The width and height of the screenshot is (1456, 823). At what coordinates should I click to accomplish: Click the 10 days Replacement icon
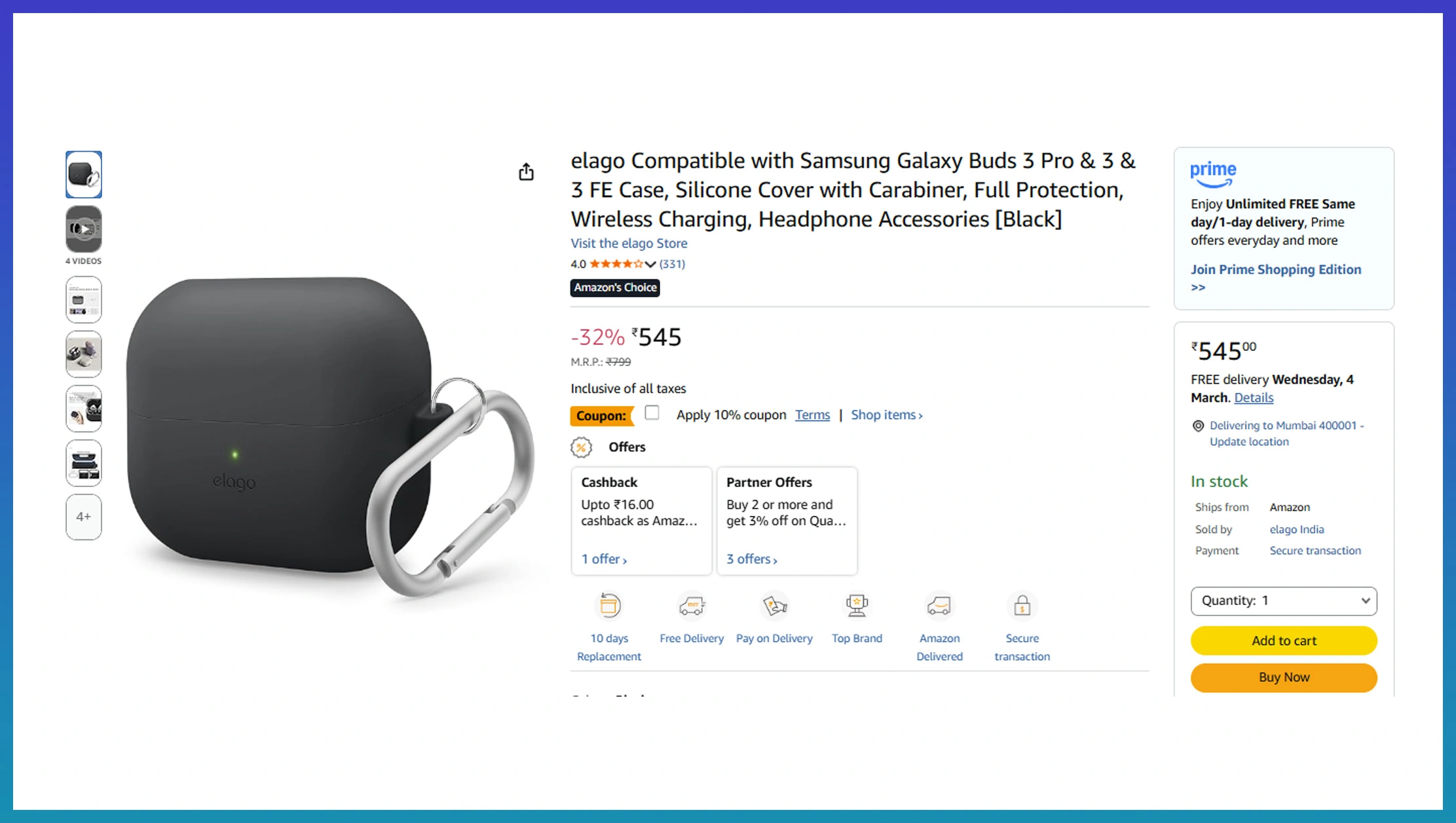[x=609, y=606]
